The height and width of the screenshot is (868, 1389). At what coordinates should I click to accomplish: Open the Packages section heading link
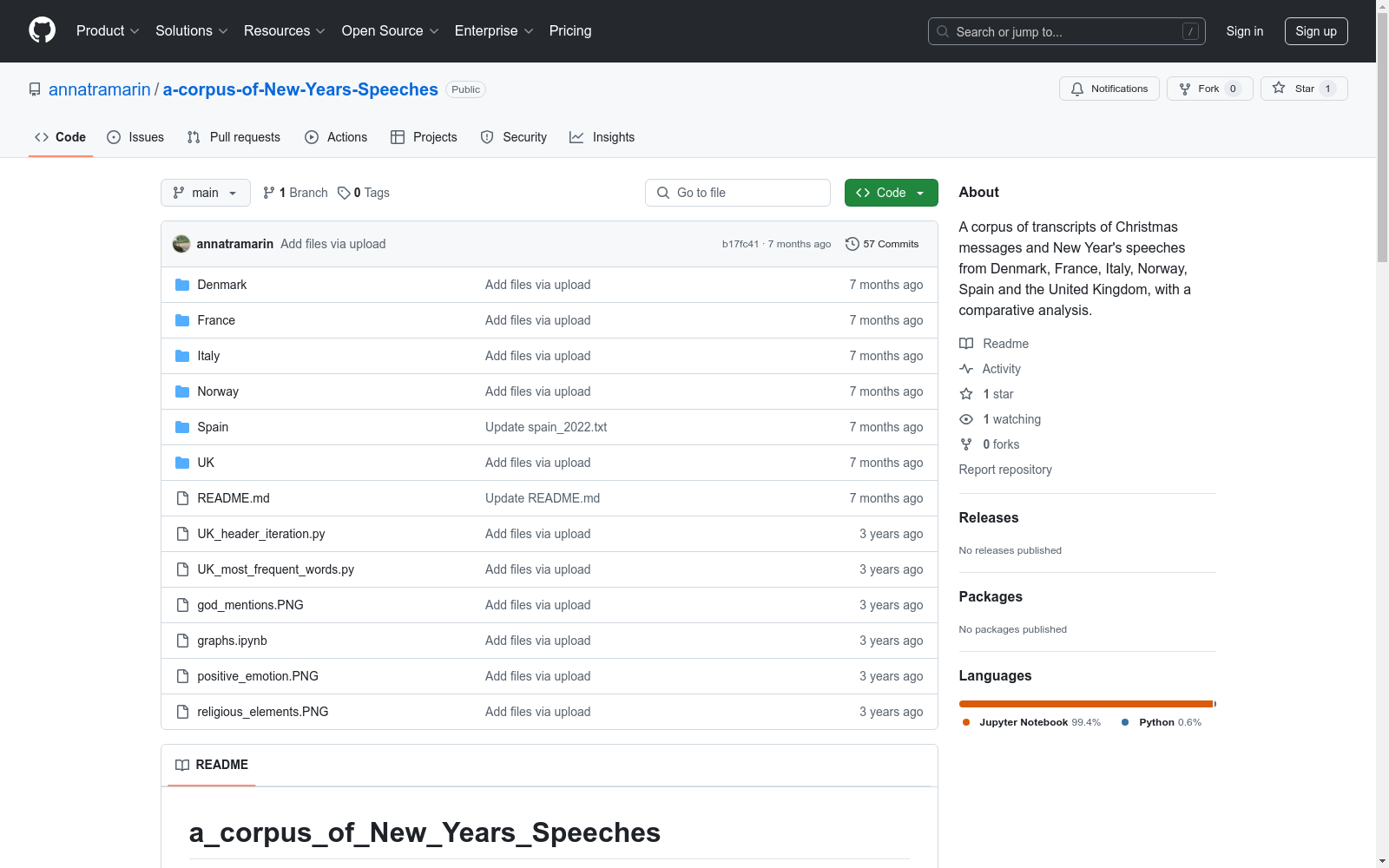991,597
